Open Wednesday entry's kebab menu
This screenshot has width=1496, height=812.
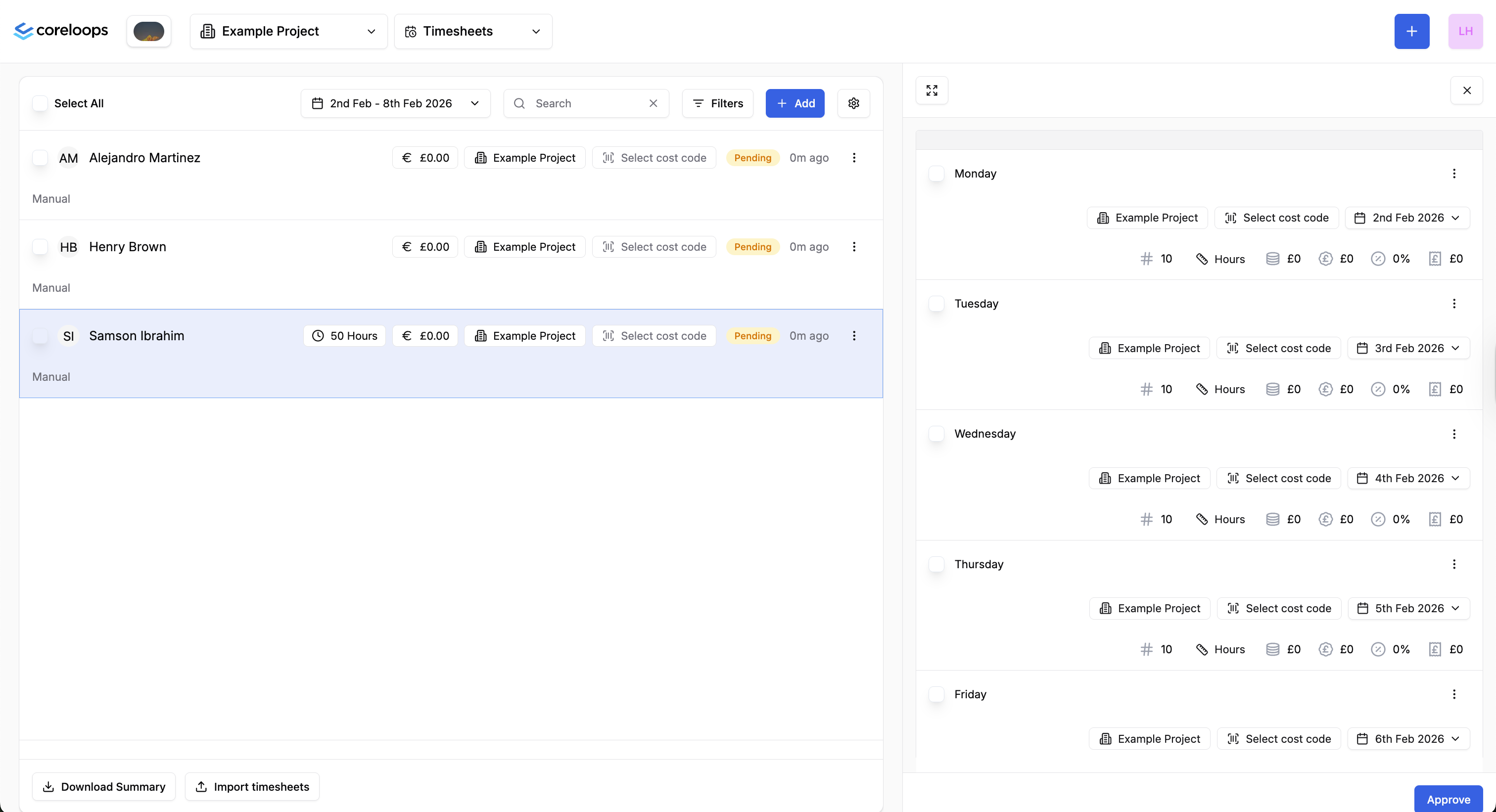(1453, 434)
